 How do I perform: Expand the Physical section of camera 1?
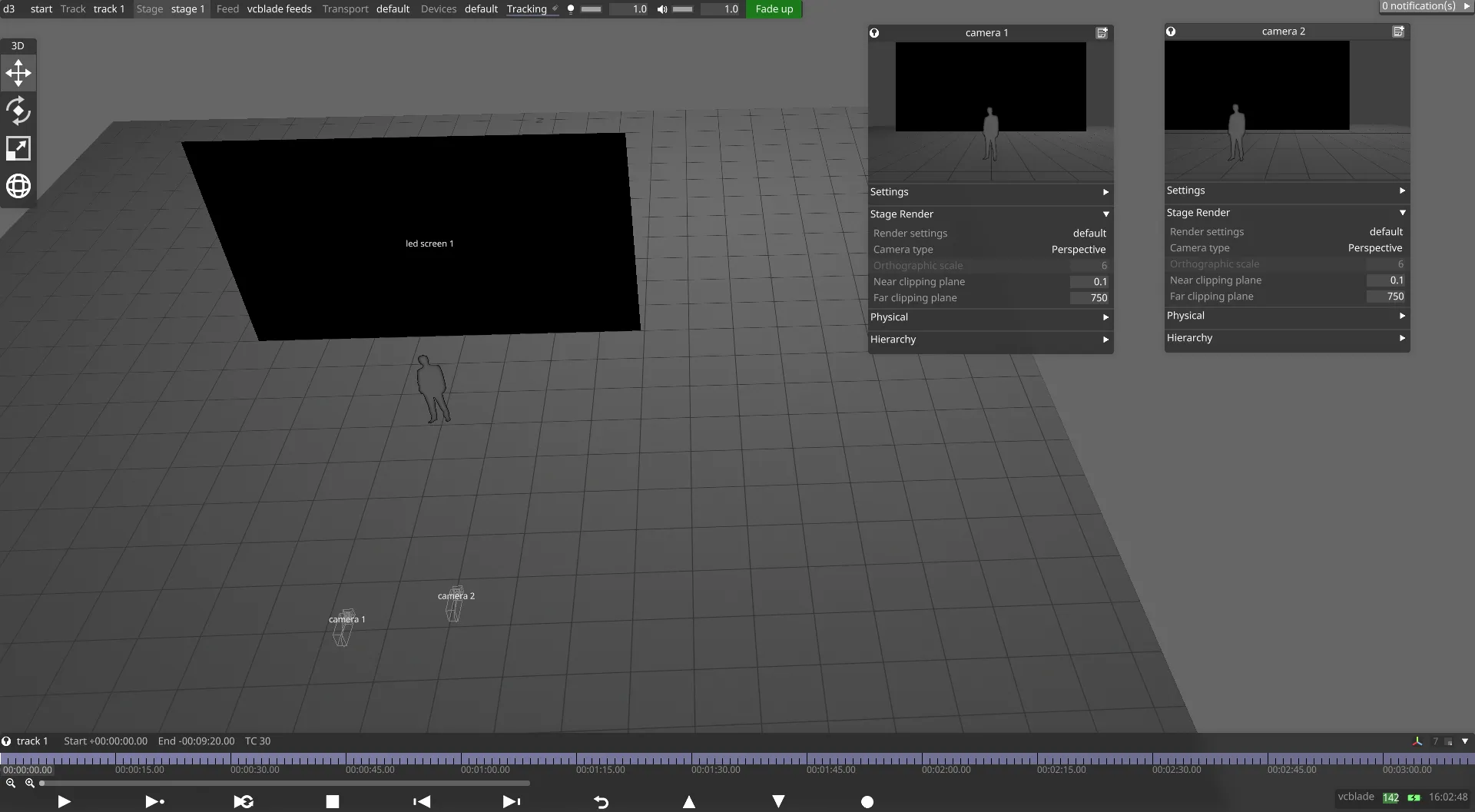coord(1105,317)
